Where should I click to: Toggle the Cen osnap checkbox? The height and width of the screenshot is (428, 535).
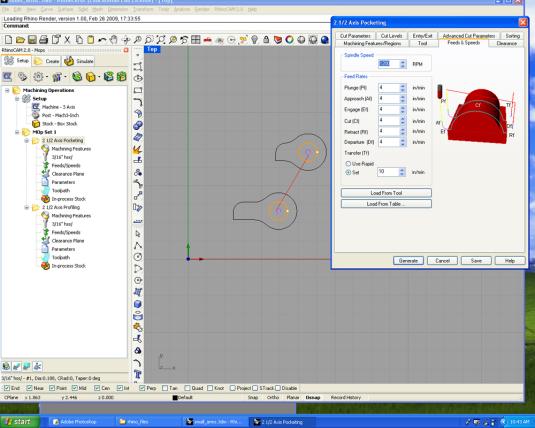point(97,388)
